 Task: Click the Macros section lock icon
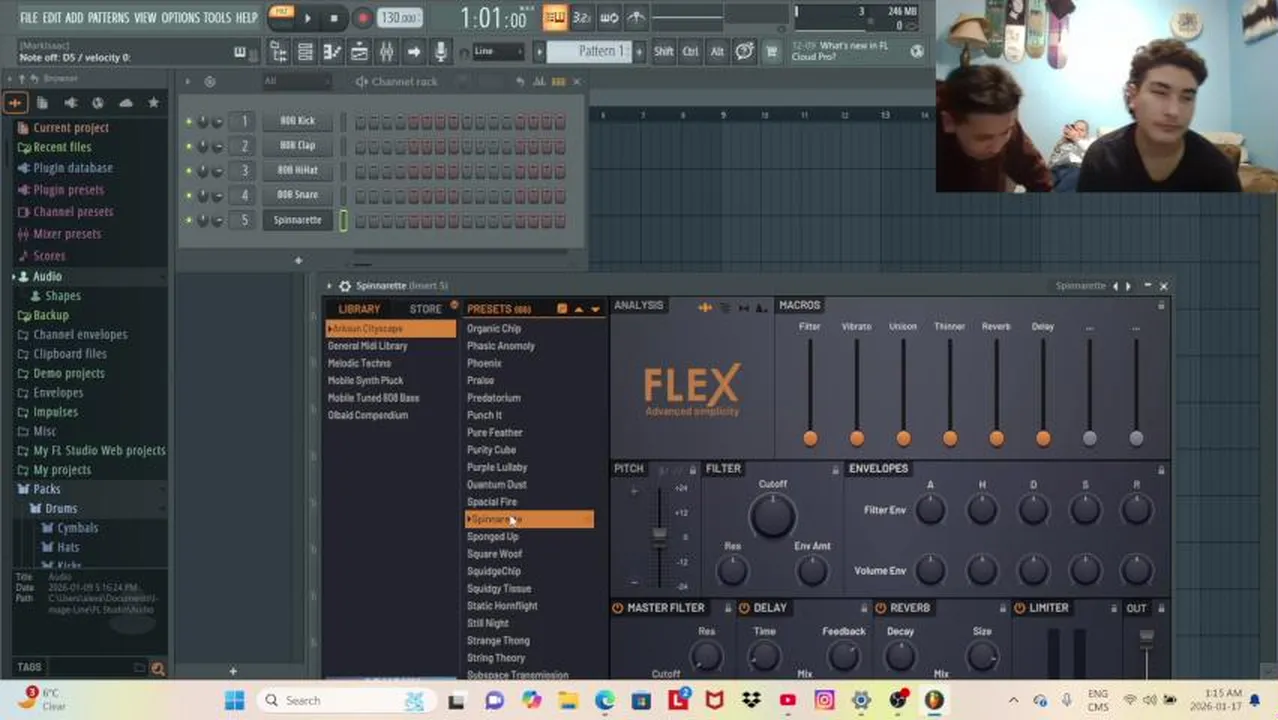tap(1161, 306)
